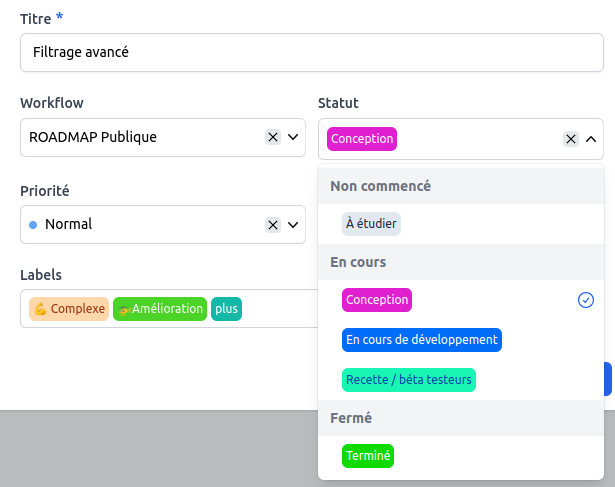Click the selected Conception tag in Statut field
The height and width of the screenshot is (487, 615).
coord(362,139)
